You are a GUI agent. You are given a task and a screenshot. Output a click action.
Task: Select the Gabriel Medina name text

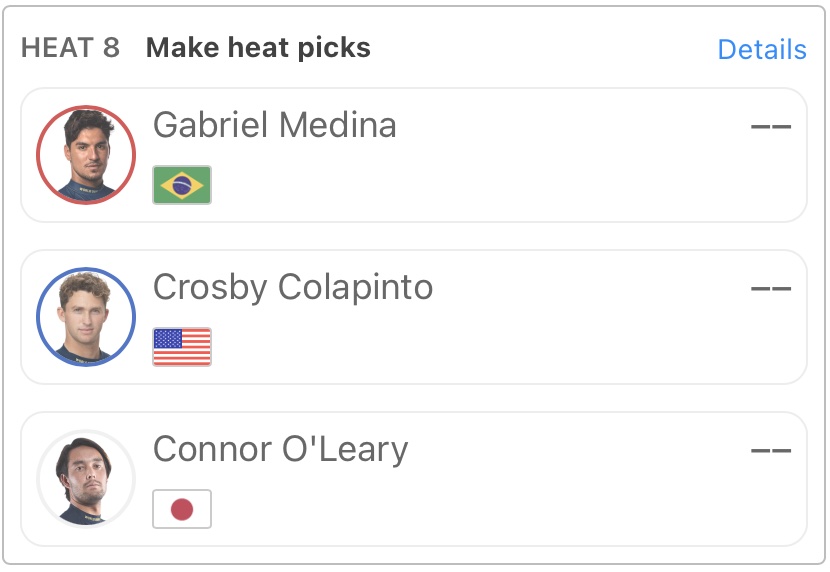(274, 126)
